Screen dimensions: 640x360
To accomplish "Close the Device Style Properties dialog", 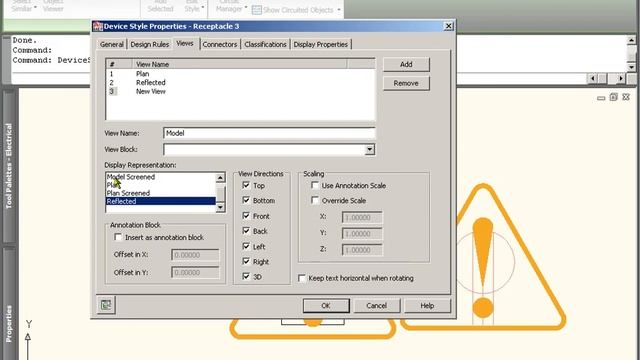I will coord(448,26).
